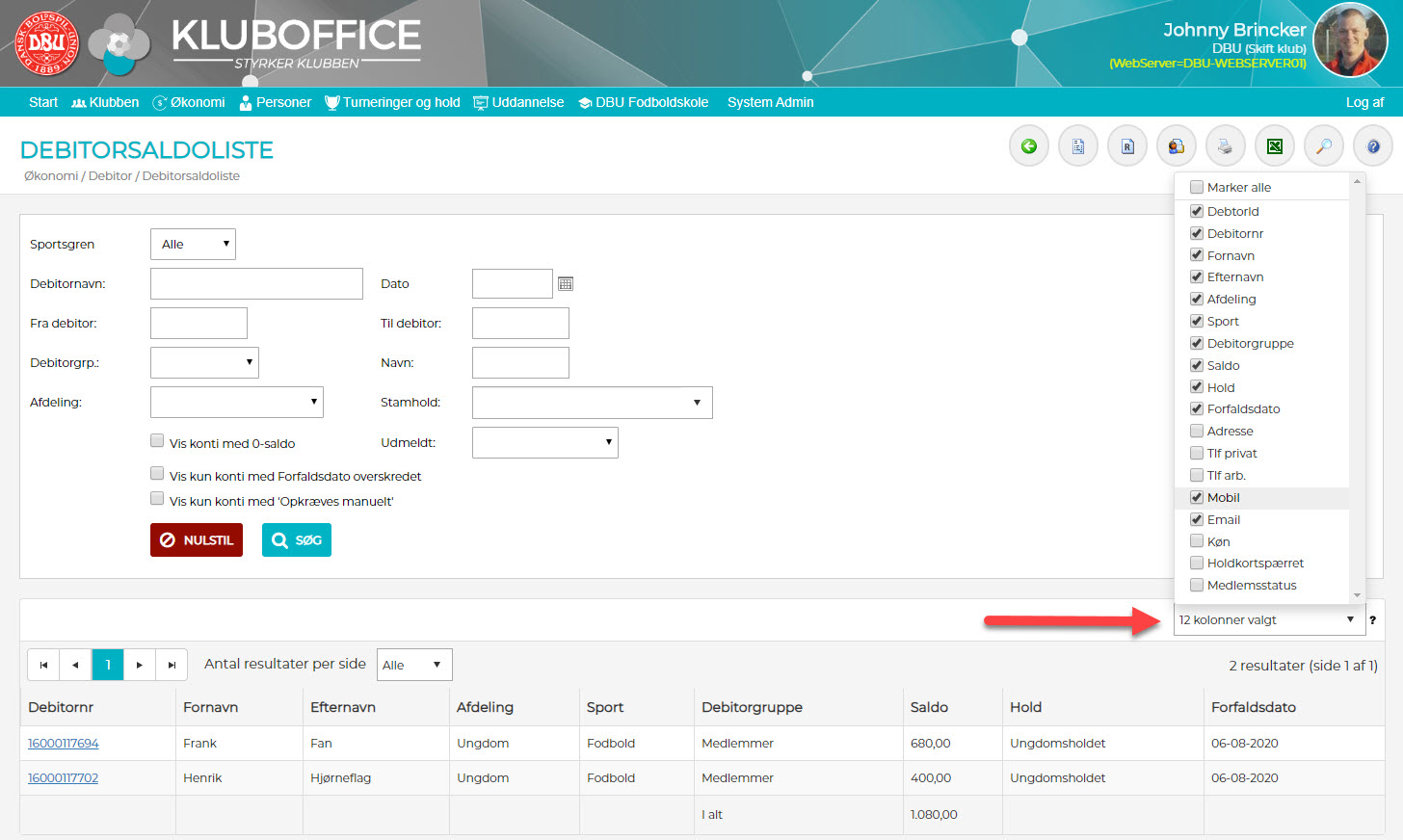Click the Skift klub link
This screenshot has width=1403, height=840.
coord(1276,48)
